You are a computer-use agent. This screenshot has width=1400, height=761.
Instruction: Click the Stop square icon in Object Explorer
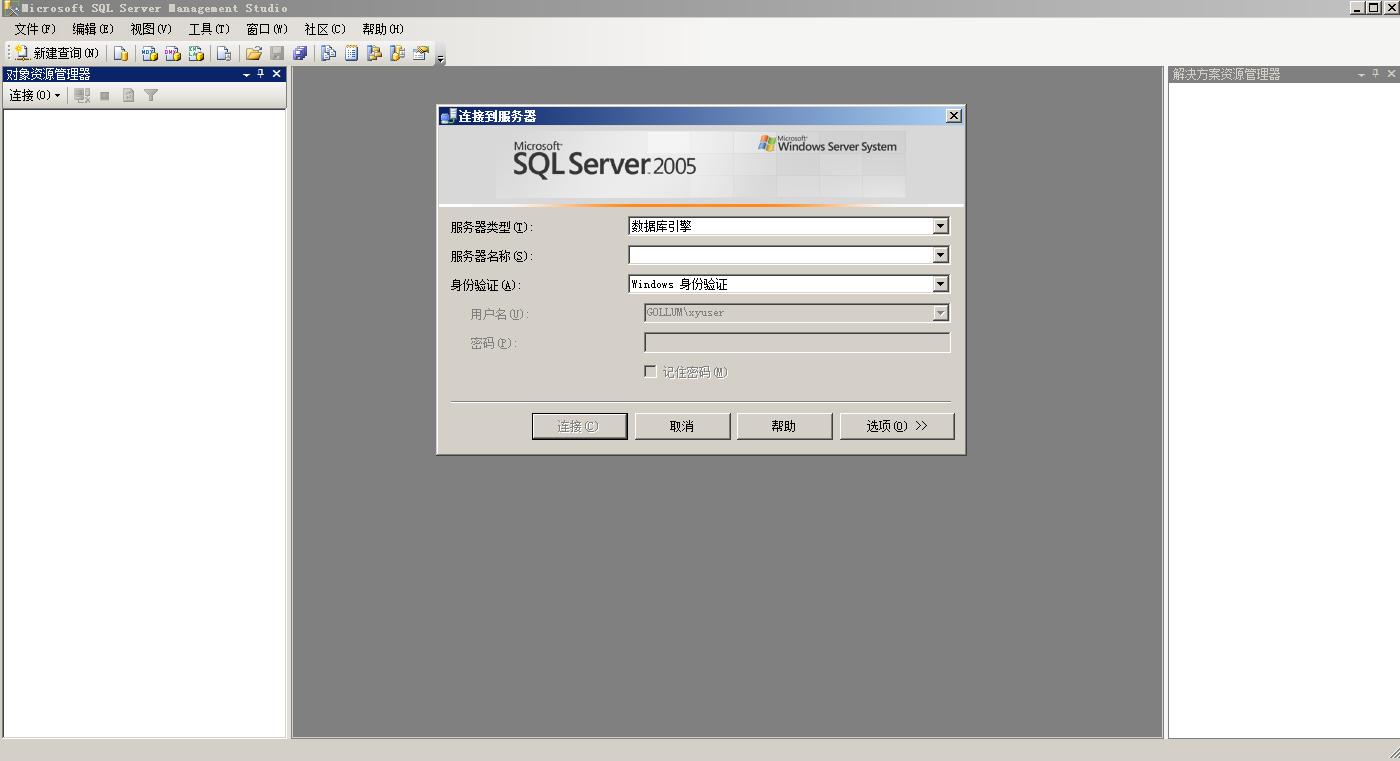pyautogui.click(x=104, y=96)
